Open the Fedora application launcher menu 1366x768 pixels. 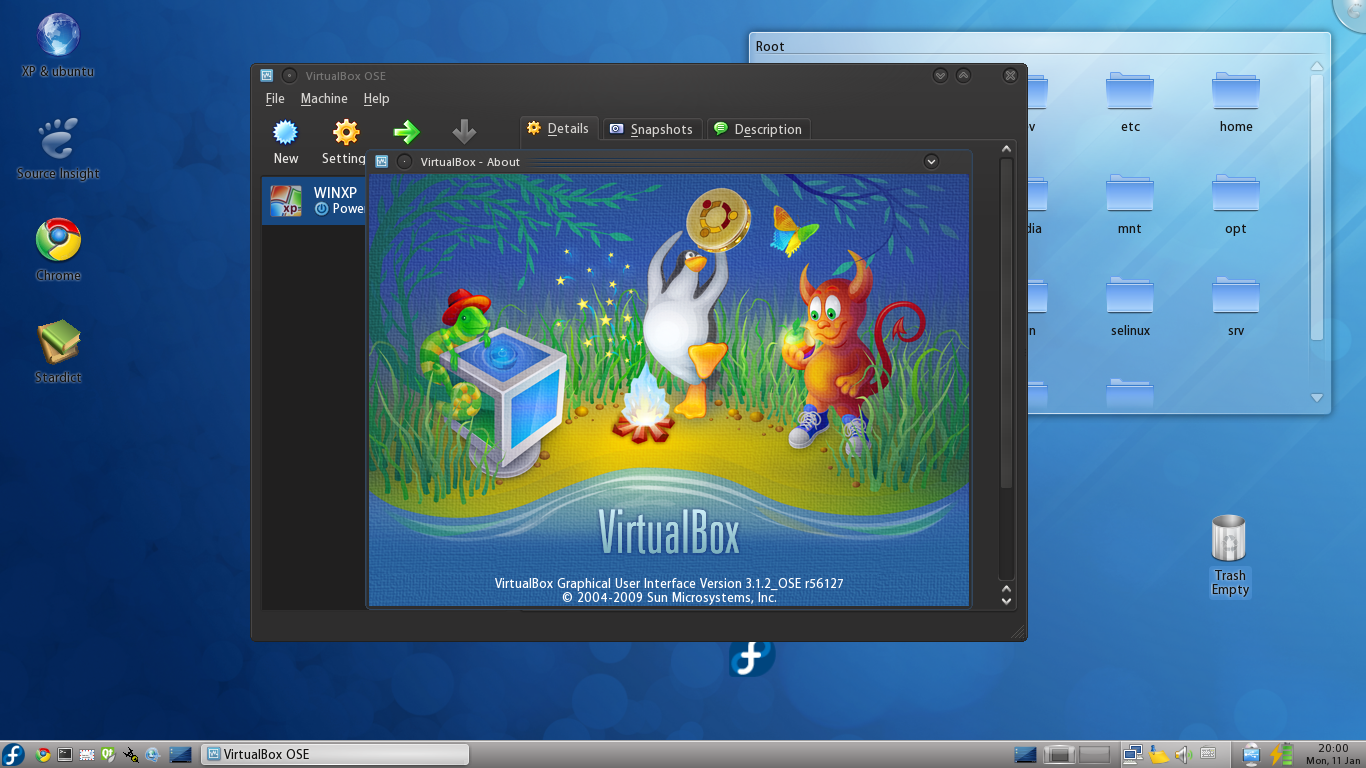click(13, 755)
